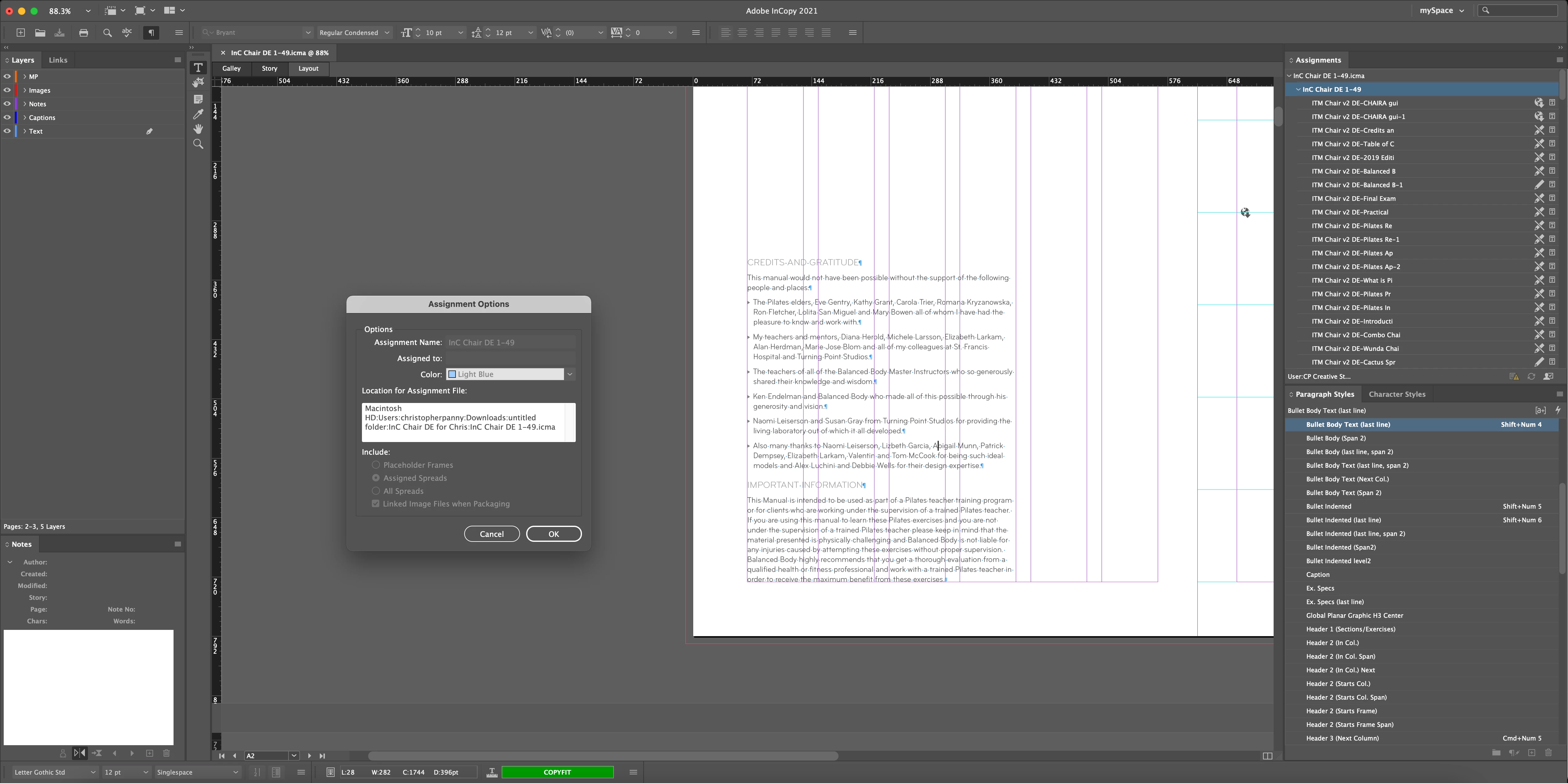Hide the Images layer visibility eye
Image resolution: width=1568 pixels, height=783 pixels.
[7, 90]
